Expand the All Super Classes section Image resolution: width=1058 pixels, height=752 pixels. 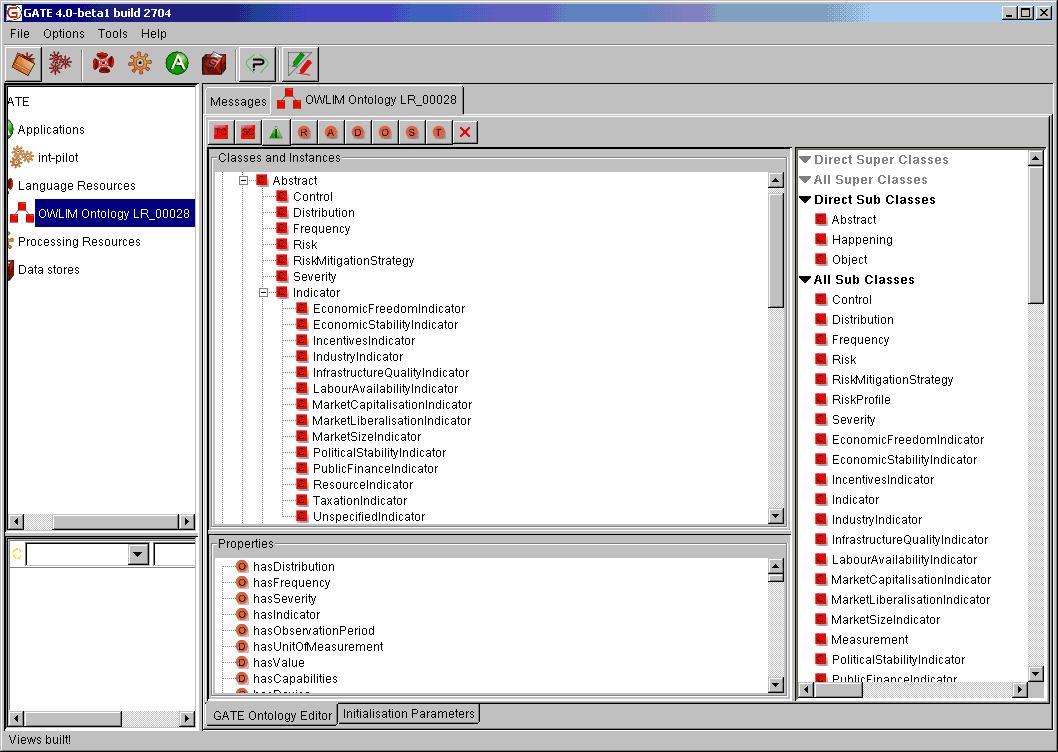pos(805,180)
